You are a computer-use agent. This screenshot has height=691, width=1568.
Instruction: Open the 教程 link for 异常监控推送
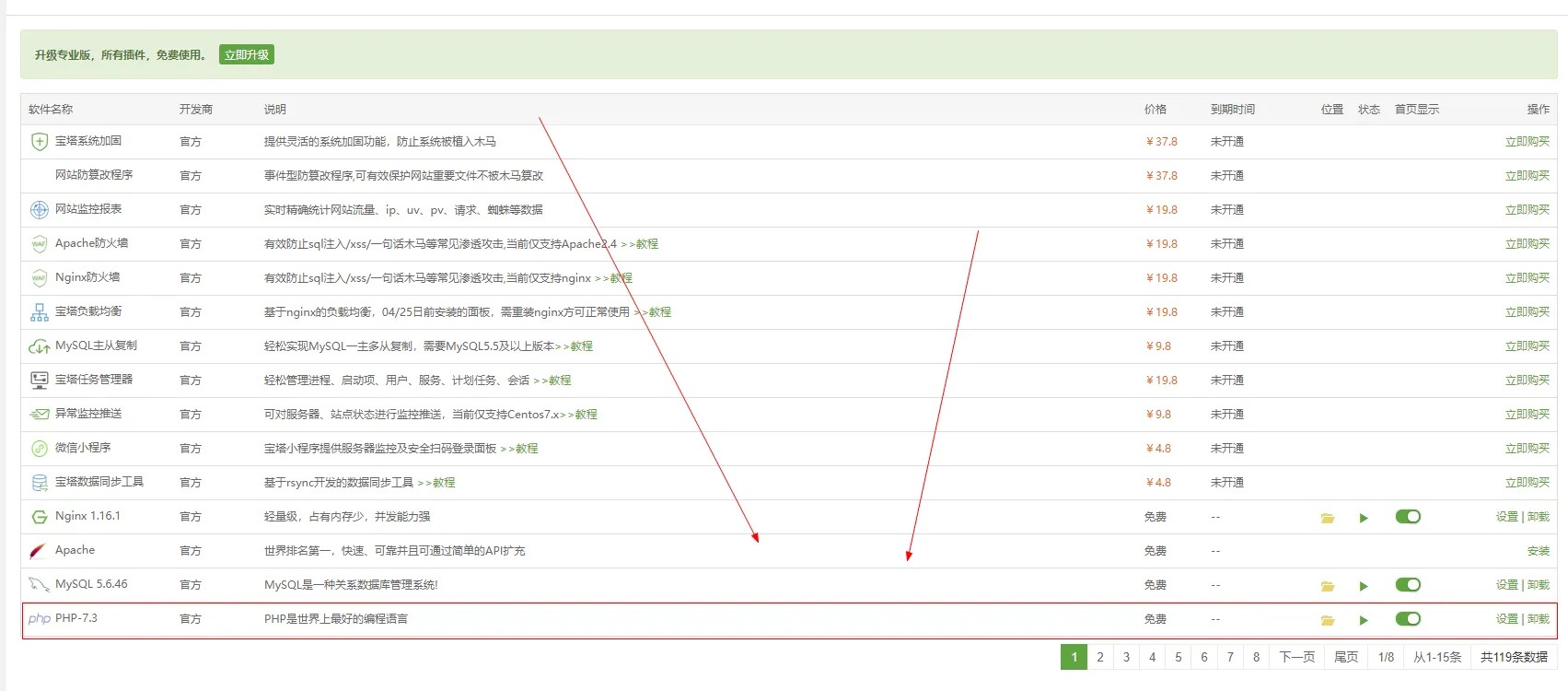pos(579,415)
